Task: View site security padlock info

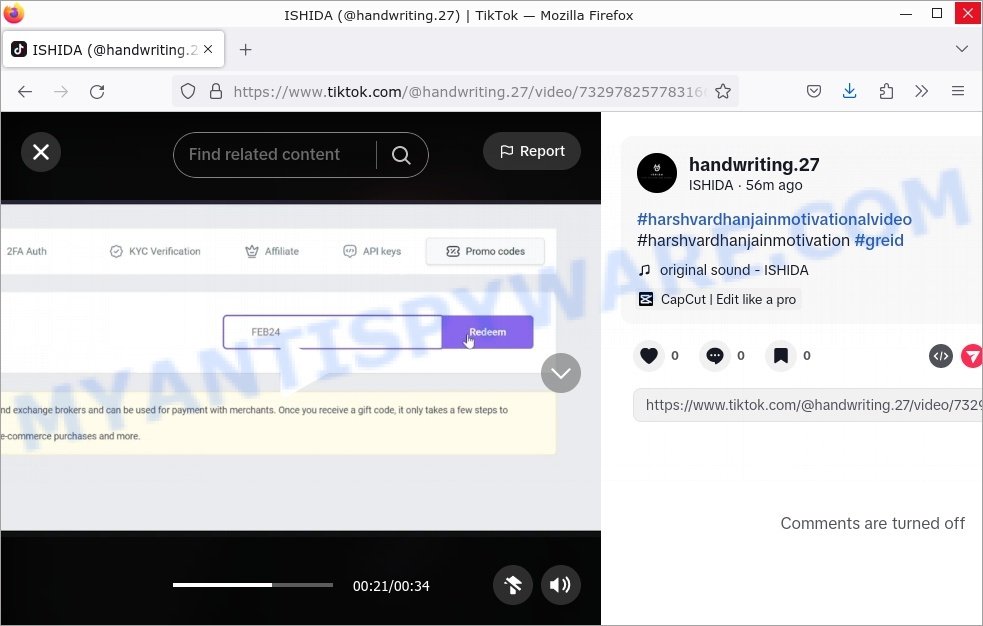Action: coord(216,91)
